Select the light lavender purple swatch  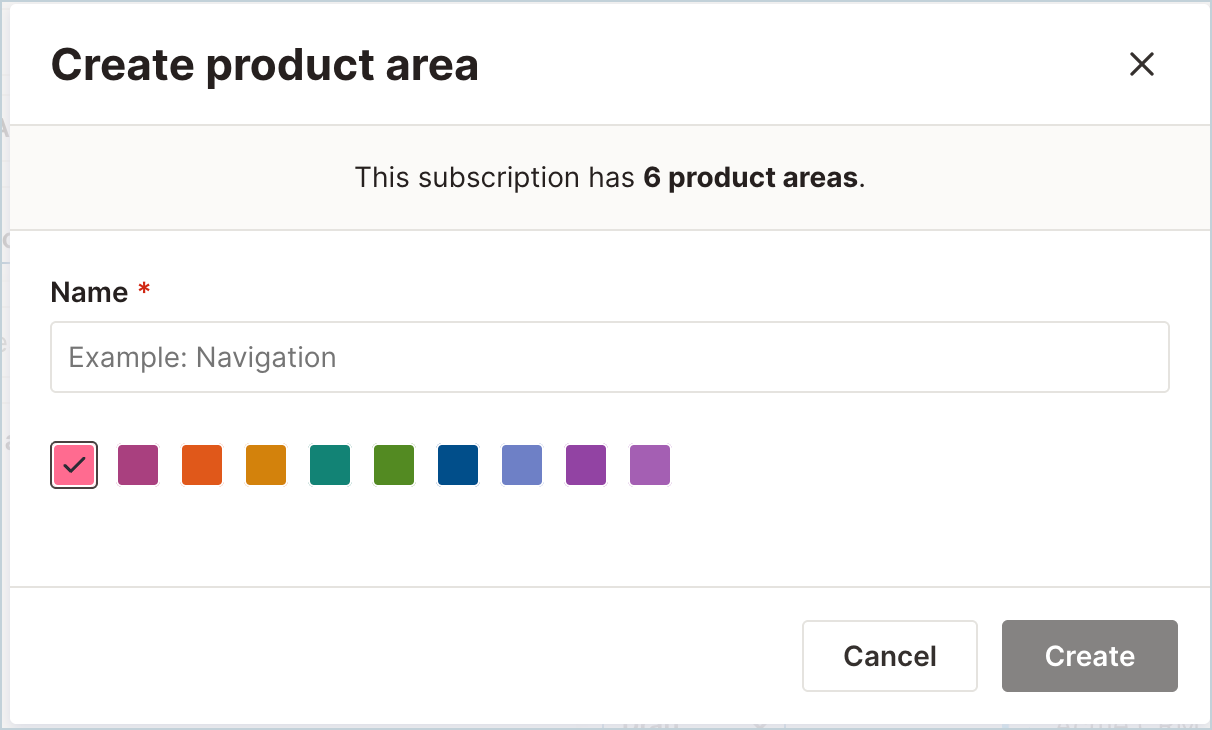[650, 465]
